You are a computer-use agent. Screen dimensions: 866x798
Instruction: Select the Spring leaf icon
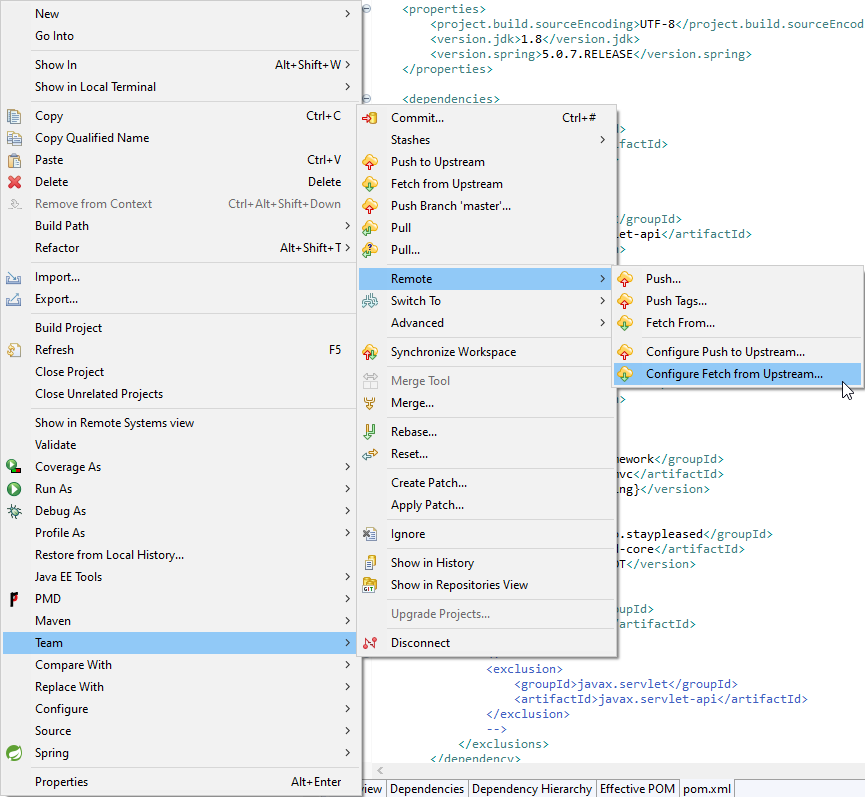(x=14, y=753)
